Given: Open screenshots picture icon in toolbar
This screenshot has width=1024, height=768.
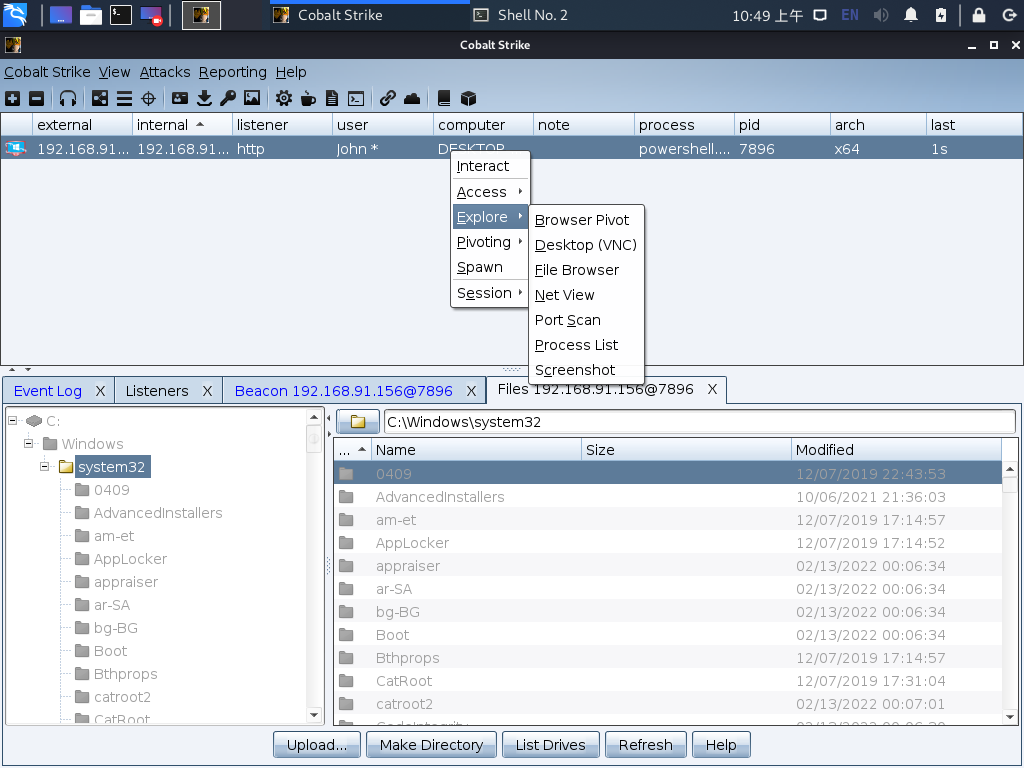Looking at the screenshot, I should tap(252, 98).
